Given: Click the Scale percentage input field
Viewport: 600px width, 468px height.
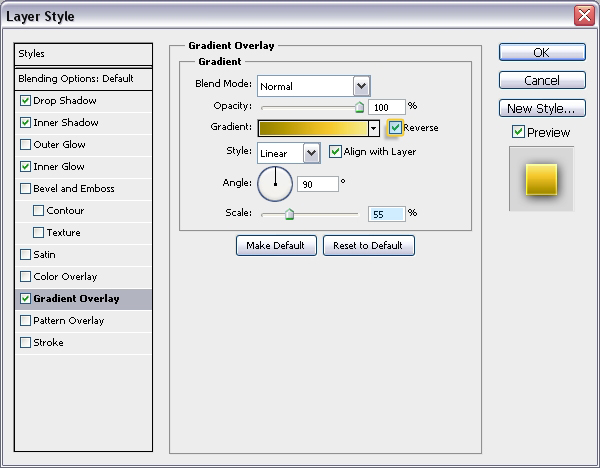Looking at the screenshot, I should [x=384, y=214].
